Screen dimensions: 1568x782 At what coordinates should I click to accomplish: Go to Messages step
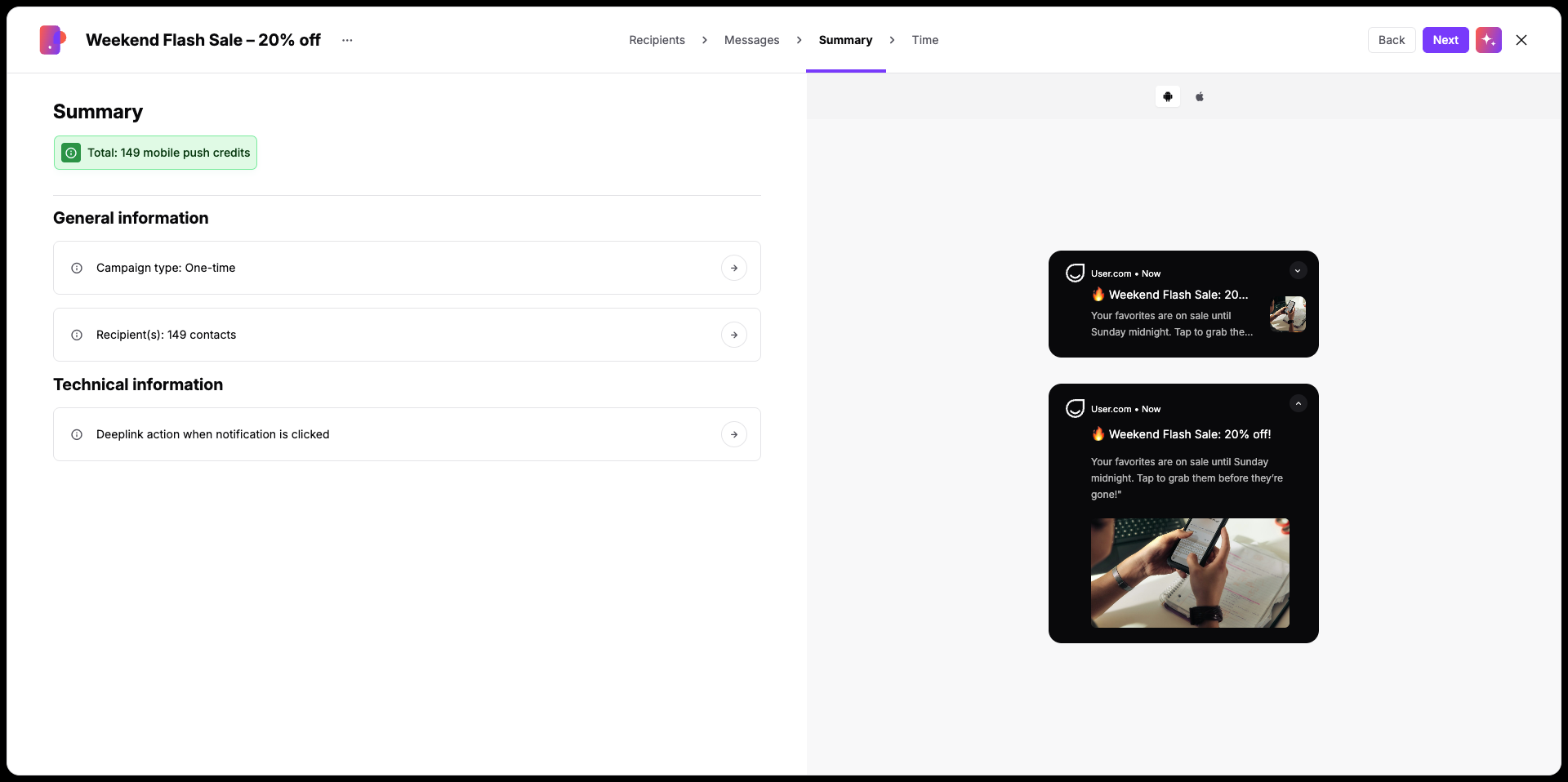click(x=751, y=40)
